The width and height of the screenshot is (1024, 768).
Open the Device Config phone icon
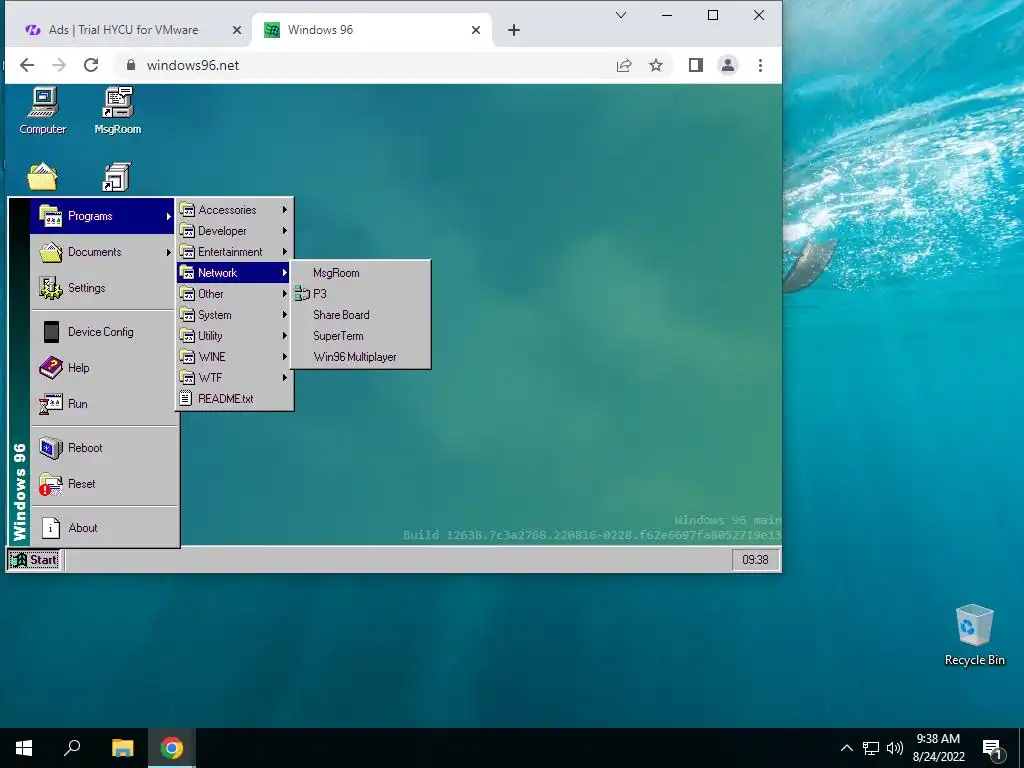[51, 332]
